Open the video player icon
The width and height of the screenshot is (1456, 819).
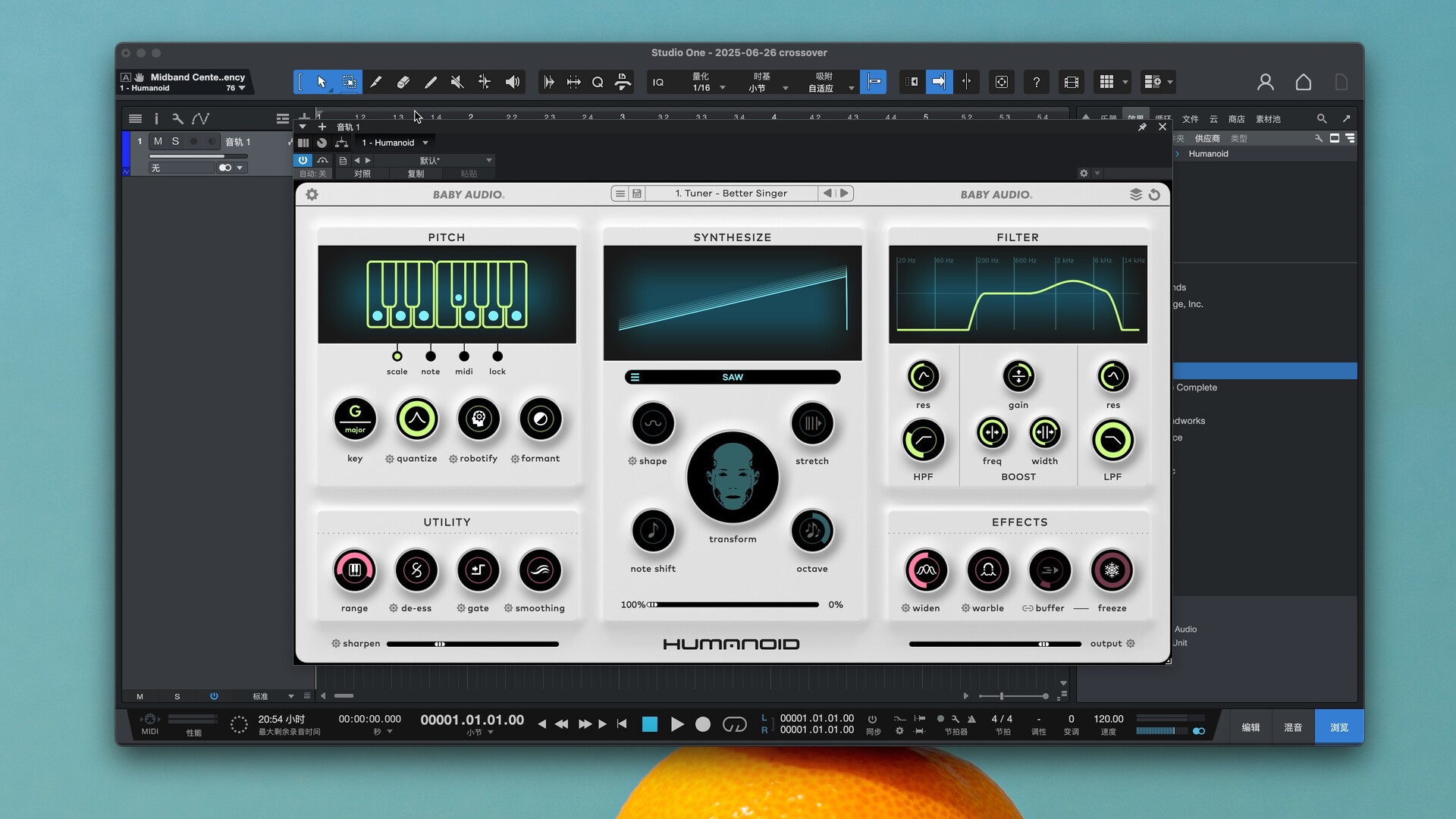tap(1072, 82)
